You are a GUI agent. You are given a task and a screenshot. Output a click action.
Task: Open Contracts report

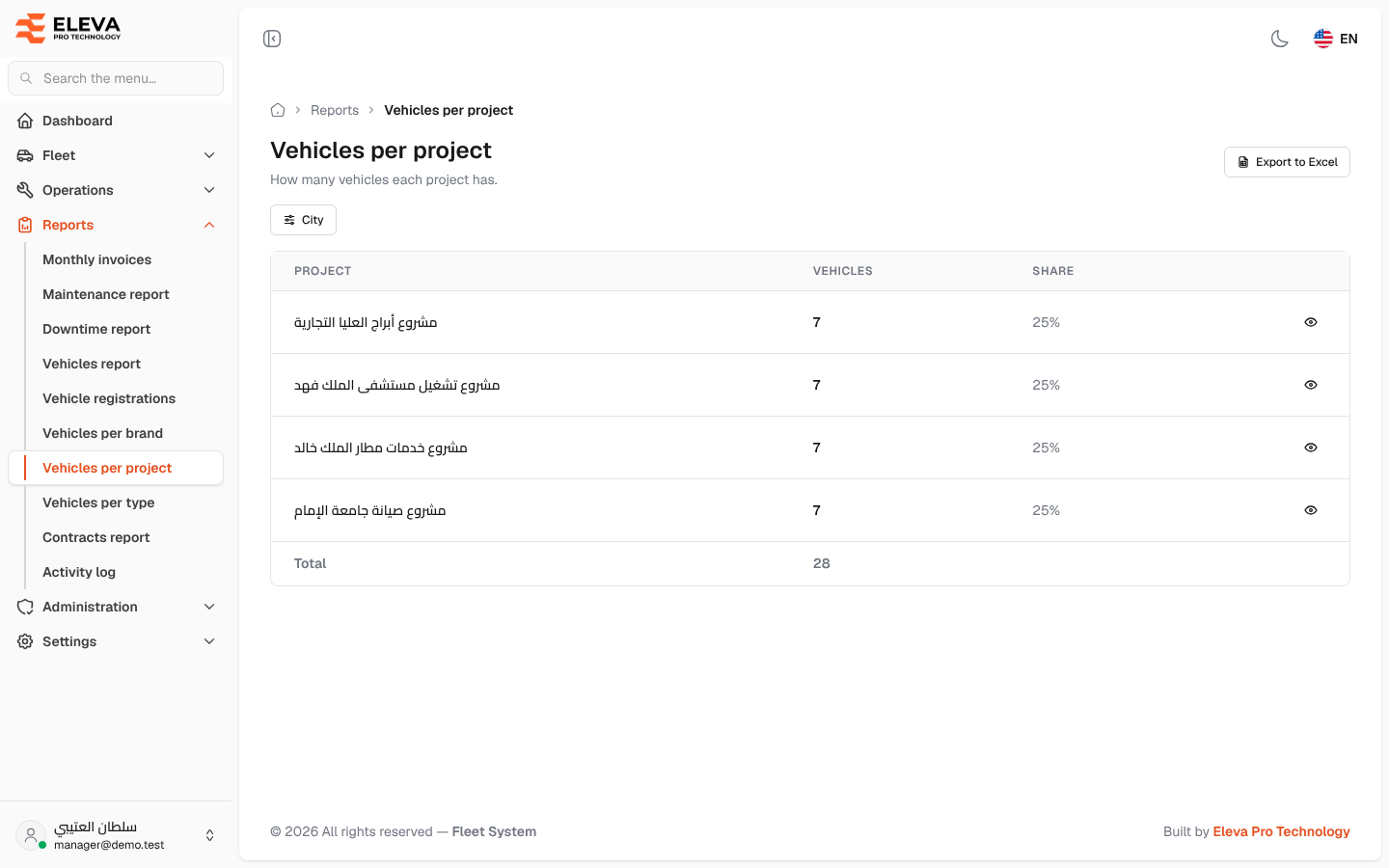(x=96, y=537)
